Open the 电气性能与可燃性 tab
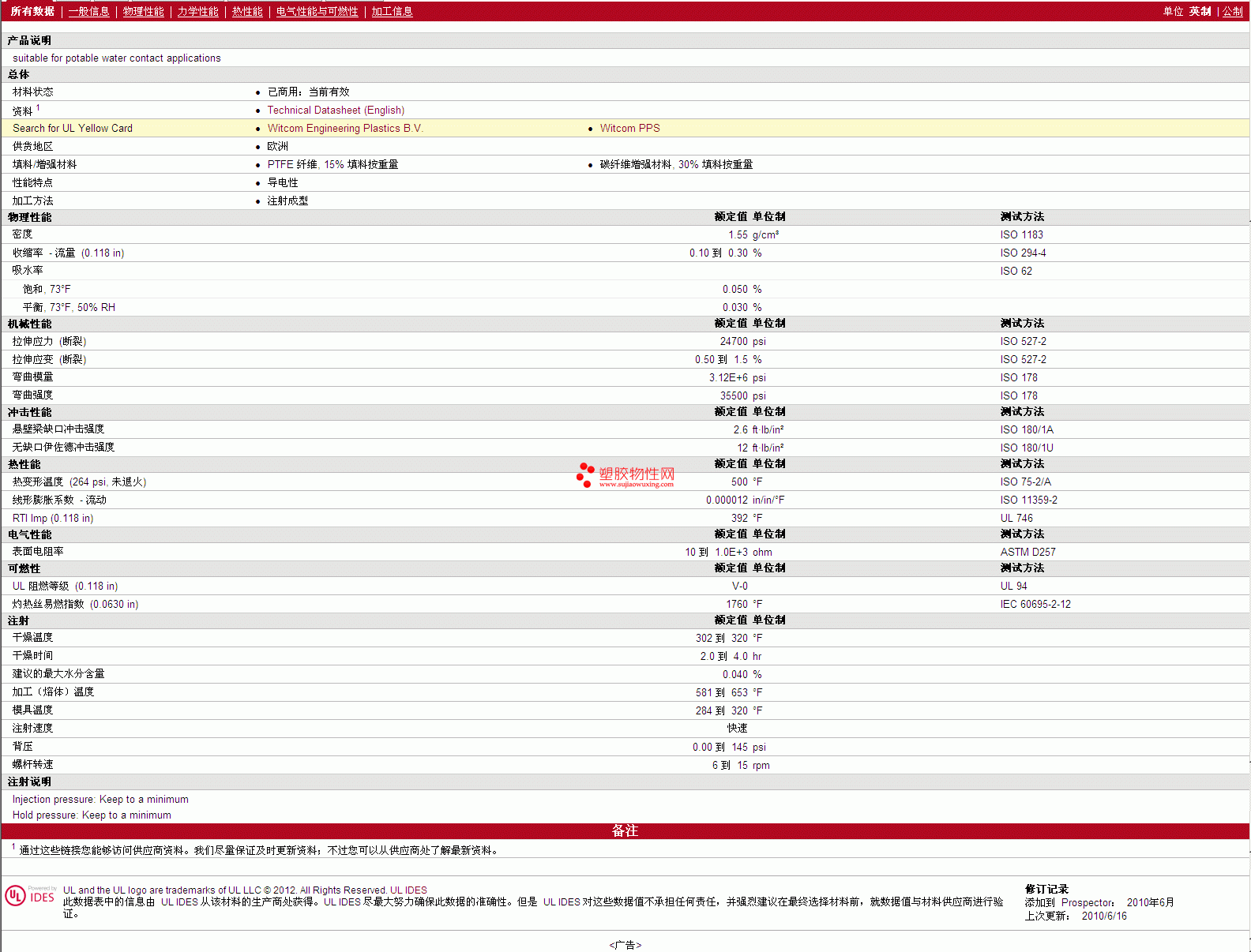Viewport: 1251px width, 952px height. (317, 11)
